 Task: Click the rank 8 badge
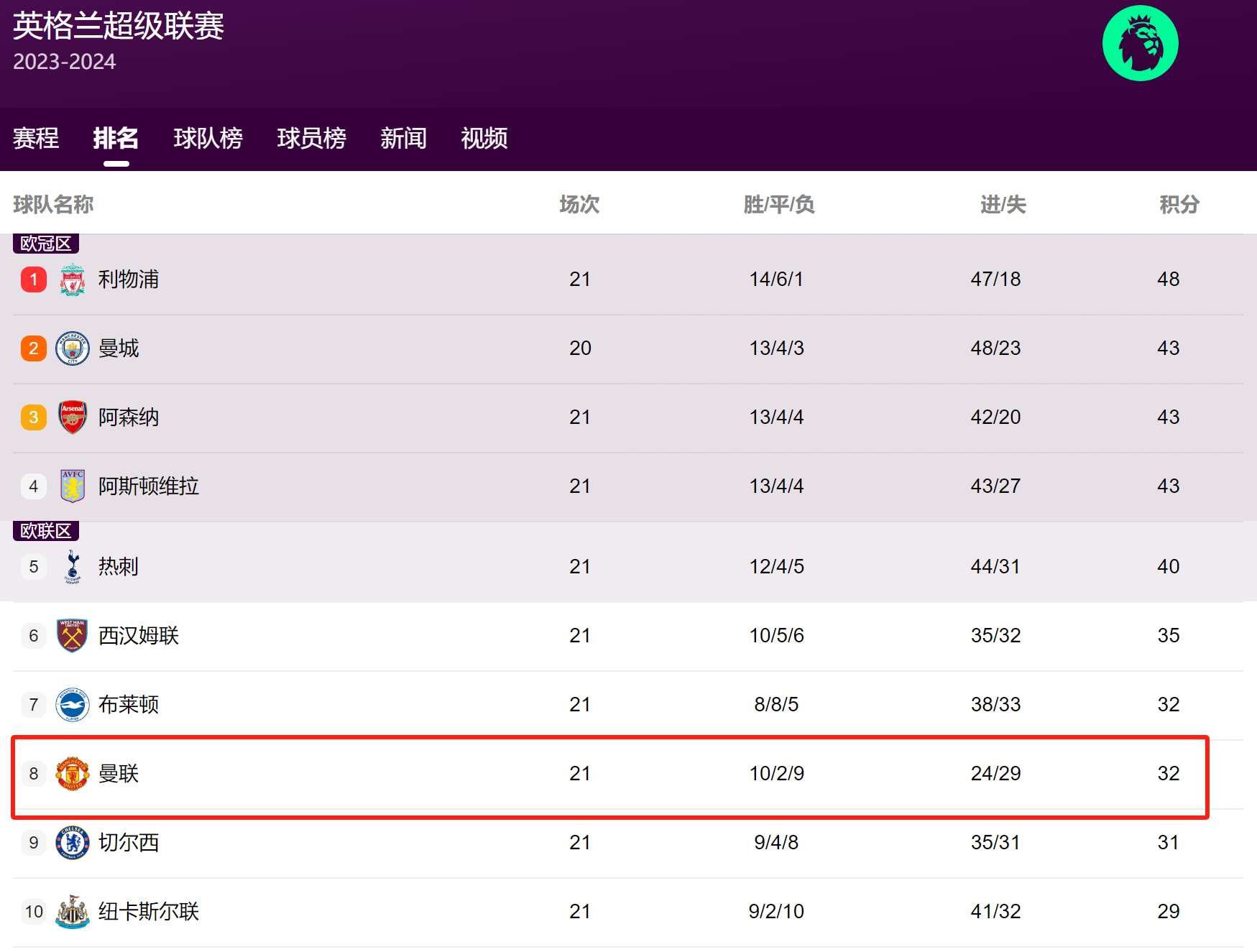pyautogui.click(x=34, y=774)
